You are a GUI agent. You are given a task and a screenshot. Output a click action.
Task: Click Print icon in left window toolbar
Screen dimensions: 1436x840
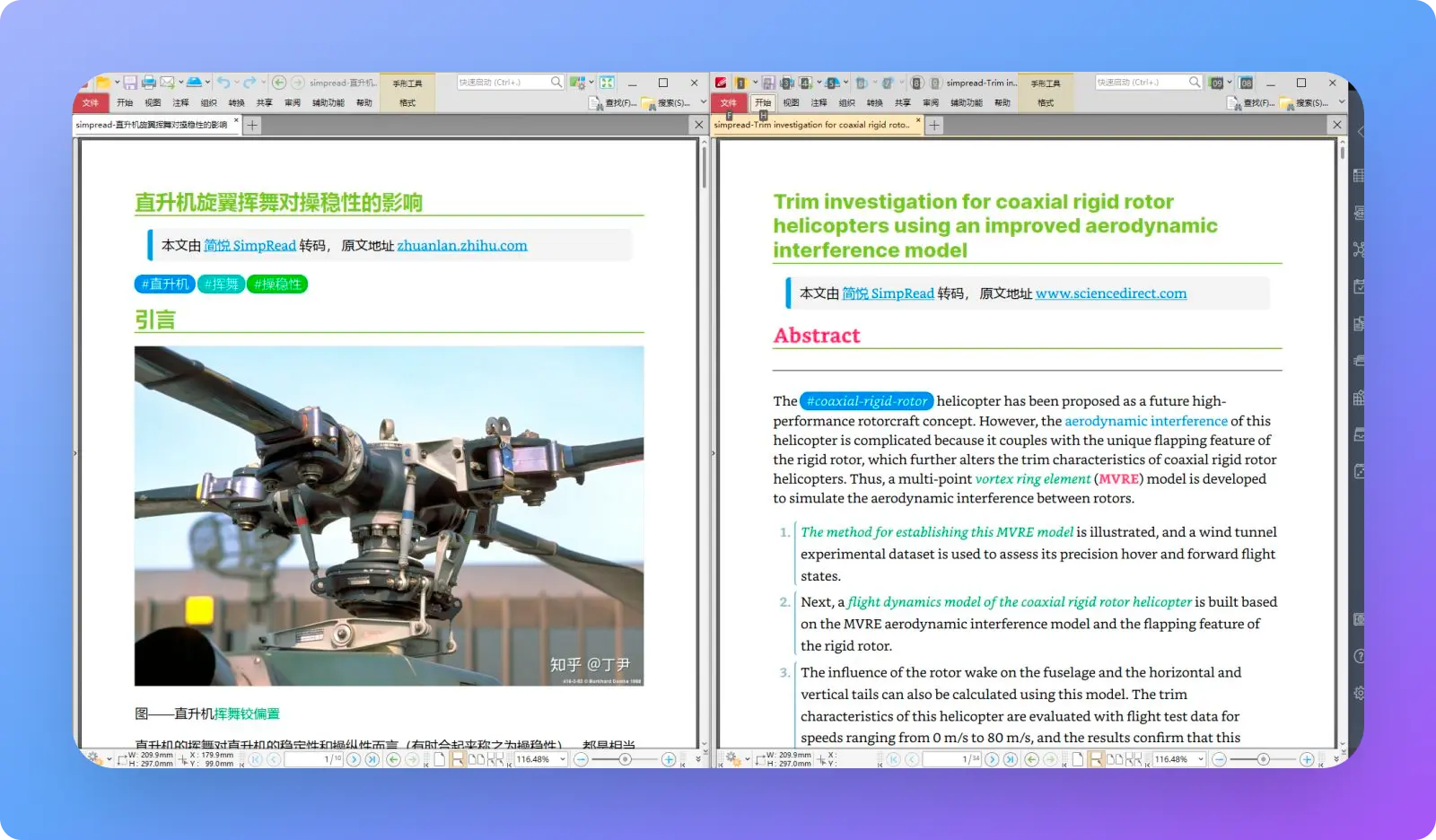[149, 83]
